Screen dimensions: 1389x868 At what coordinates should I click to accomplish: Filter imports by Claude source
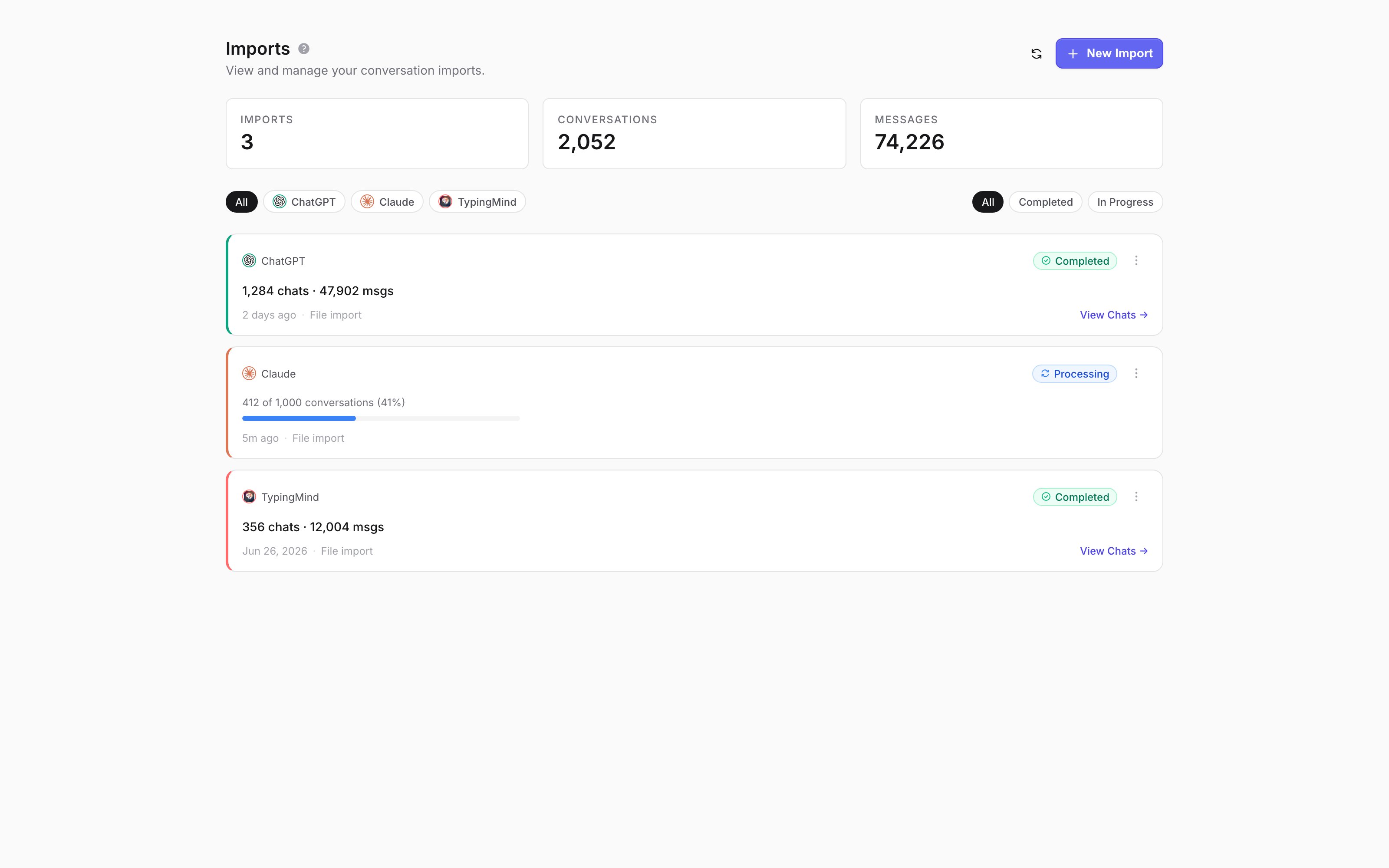pyautogui.click(x=387, y=201)
